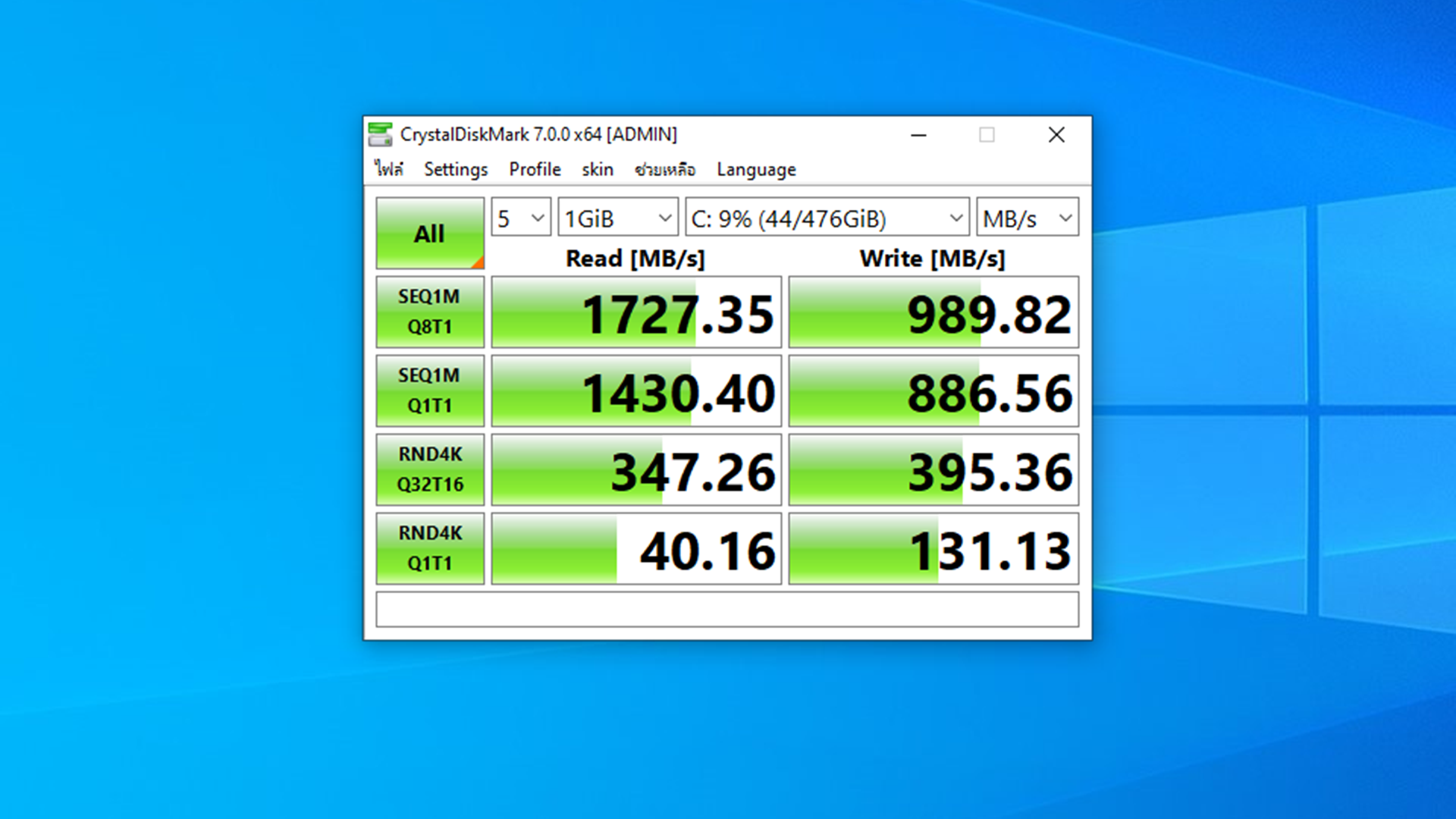This screenshot has height=819, width=1456.
Task: Open the drive selector showing C: 9%
Action: click(827, 218)
